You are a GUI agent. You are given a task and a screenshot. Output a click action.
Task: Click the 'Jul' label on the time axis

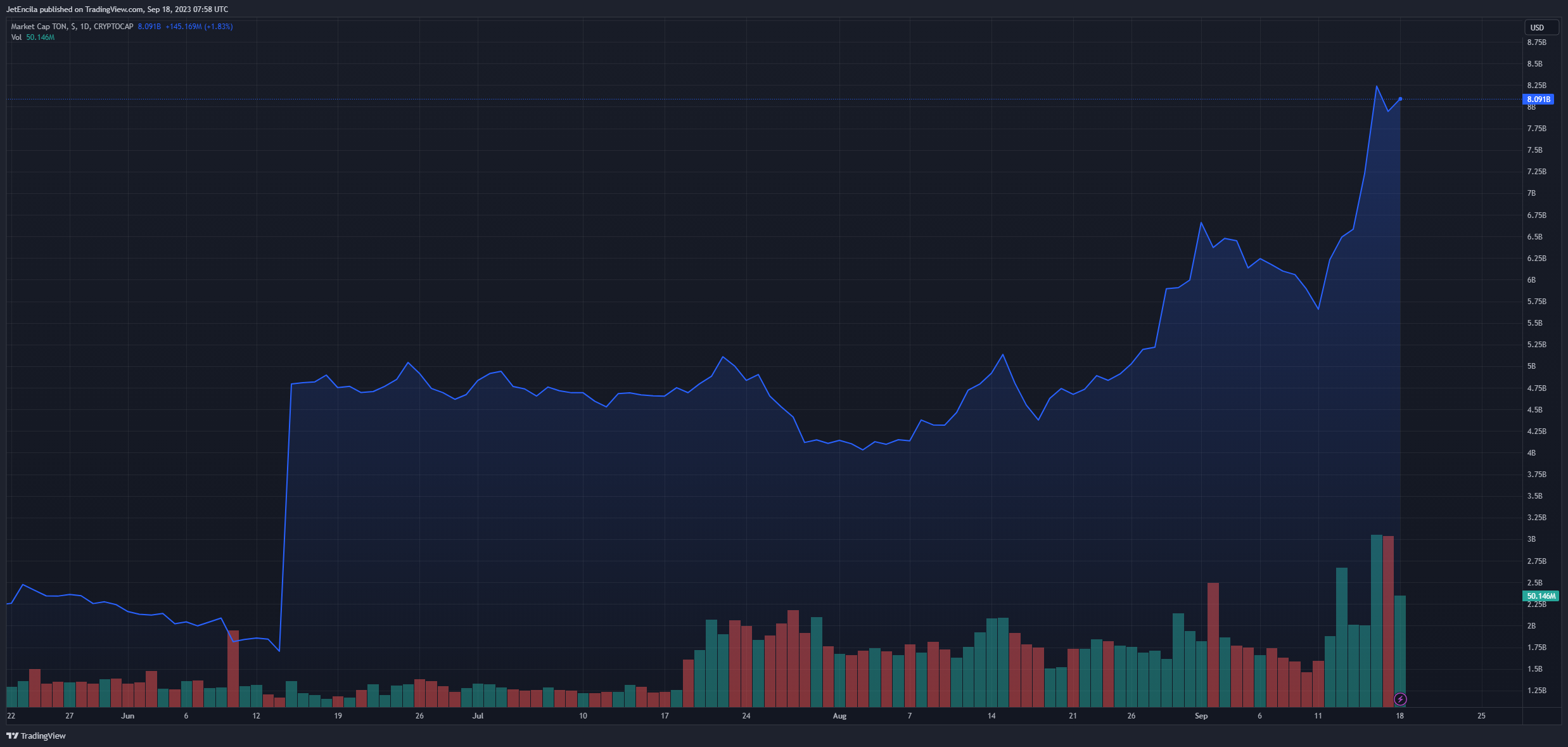pyautogui.click(x=478, y=716)
